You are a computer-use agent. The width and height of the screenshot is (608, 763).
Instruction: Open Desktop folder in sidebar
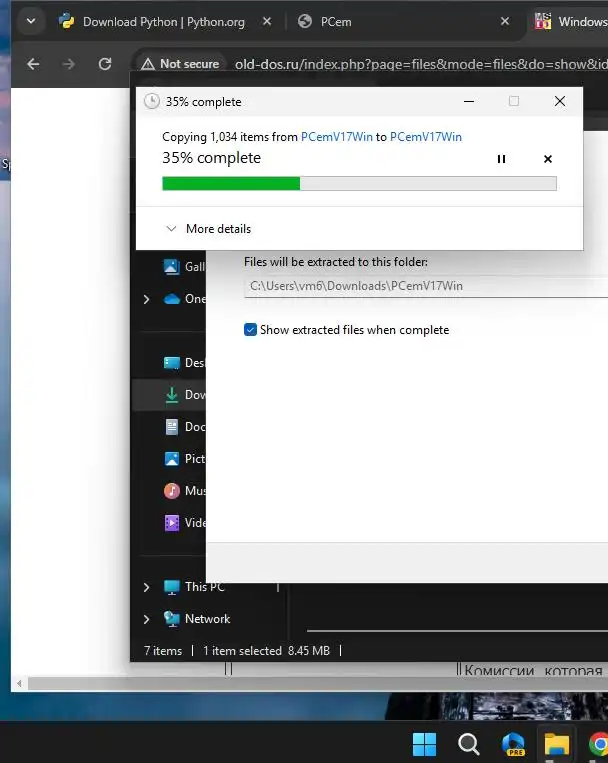(x=184, y=363)
